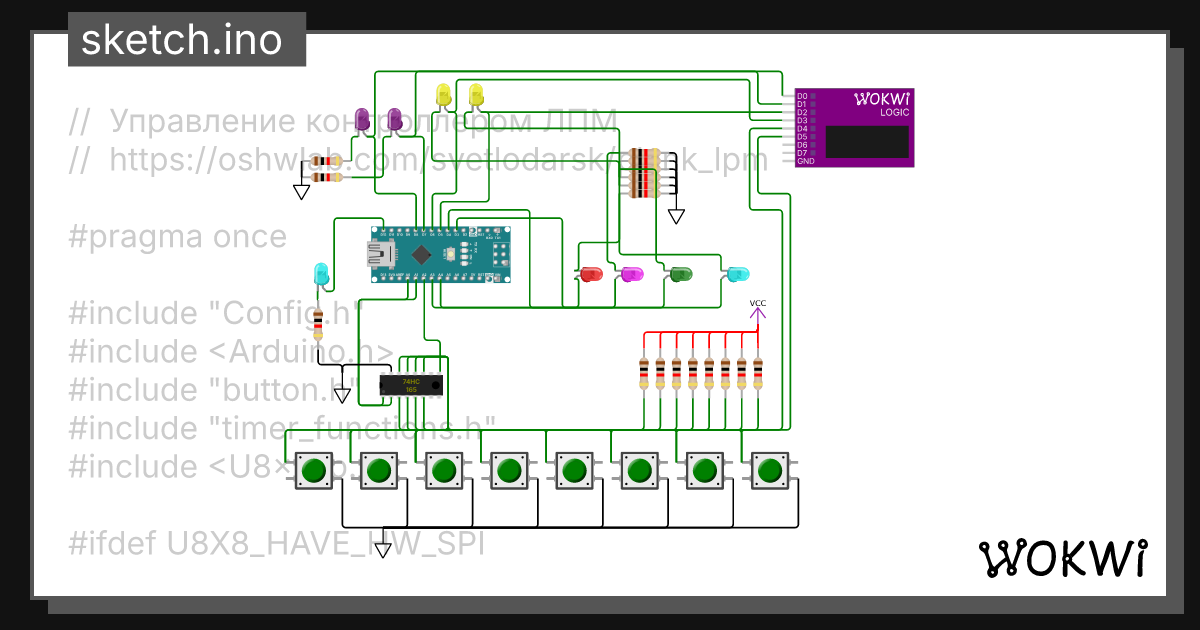Push the seventh green pushbutton from the left
This screenshot has width=1200, height=630.
point(705,469)
